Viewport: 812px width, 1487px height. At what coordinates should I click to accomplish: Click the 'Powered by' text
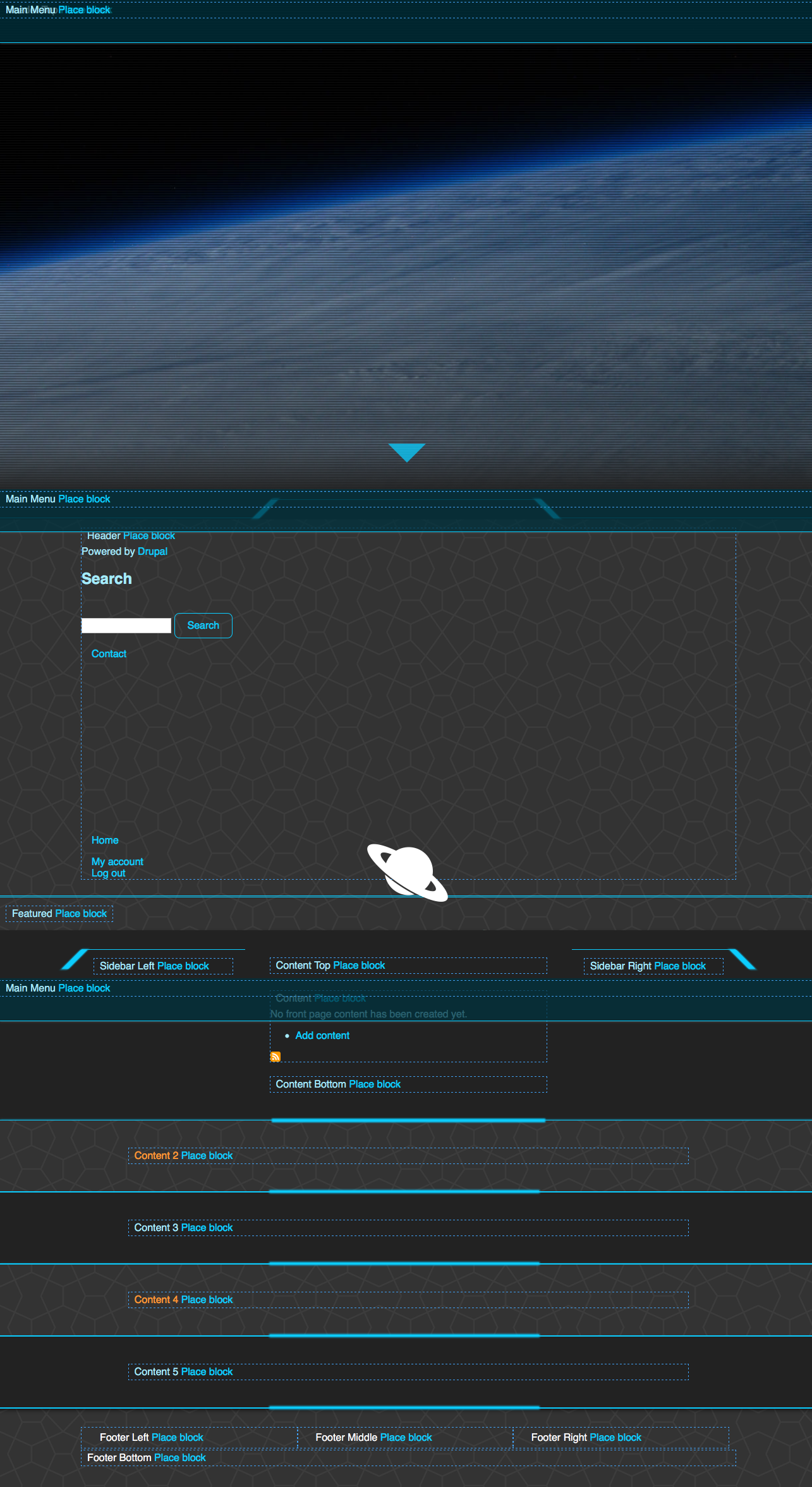click(108, 551)
